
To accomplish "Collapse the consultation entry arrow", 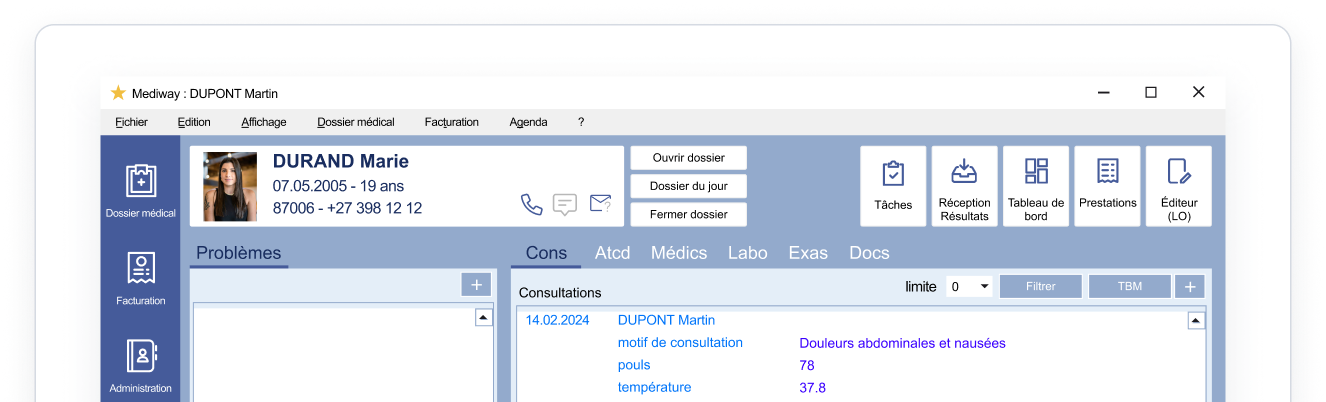I will point(1195,321).
